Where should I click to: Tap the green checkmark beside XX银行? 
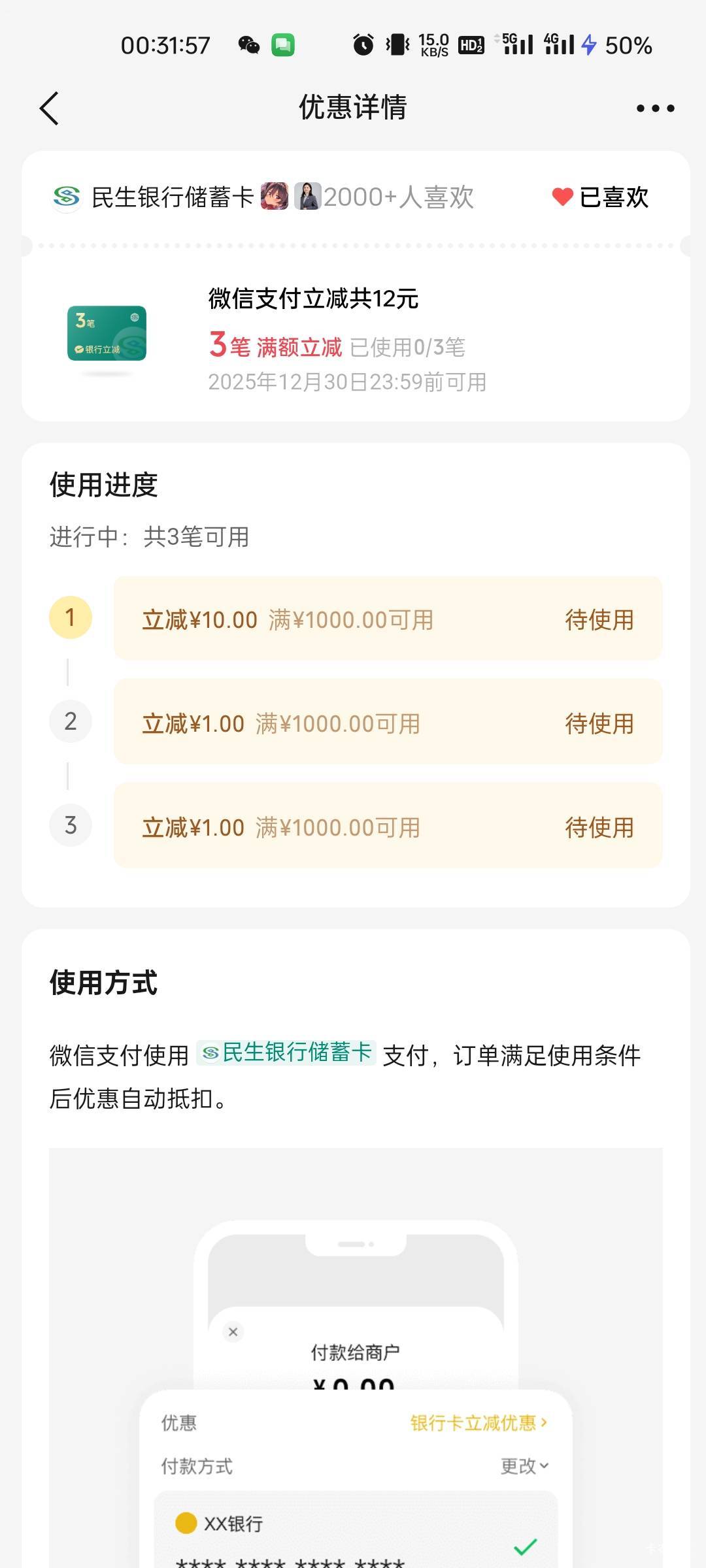click(525, 1546)
